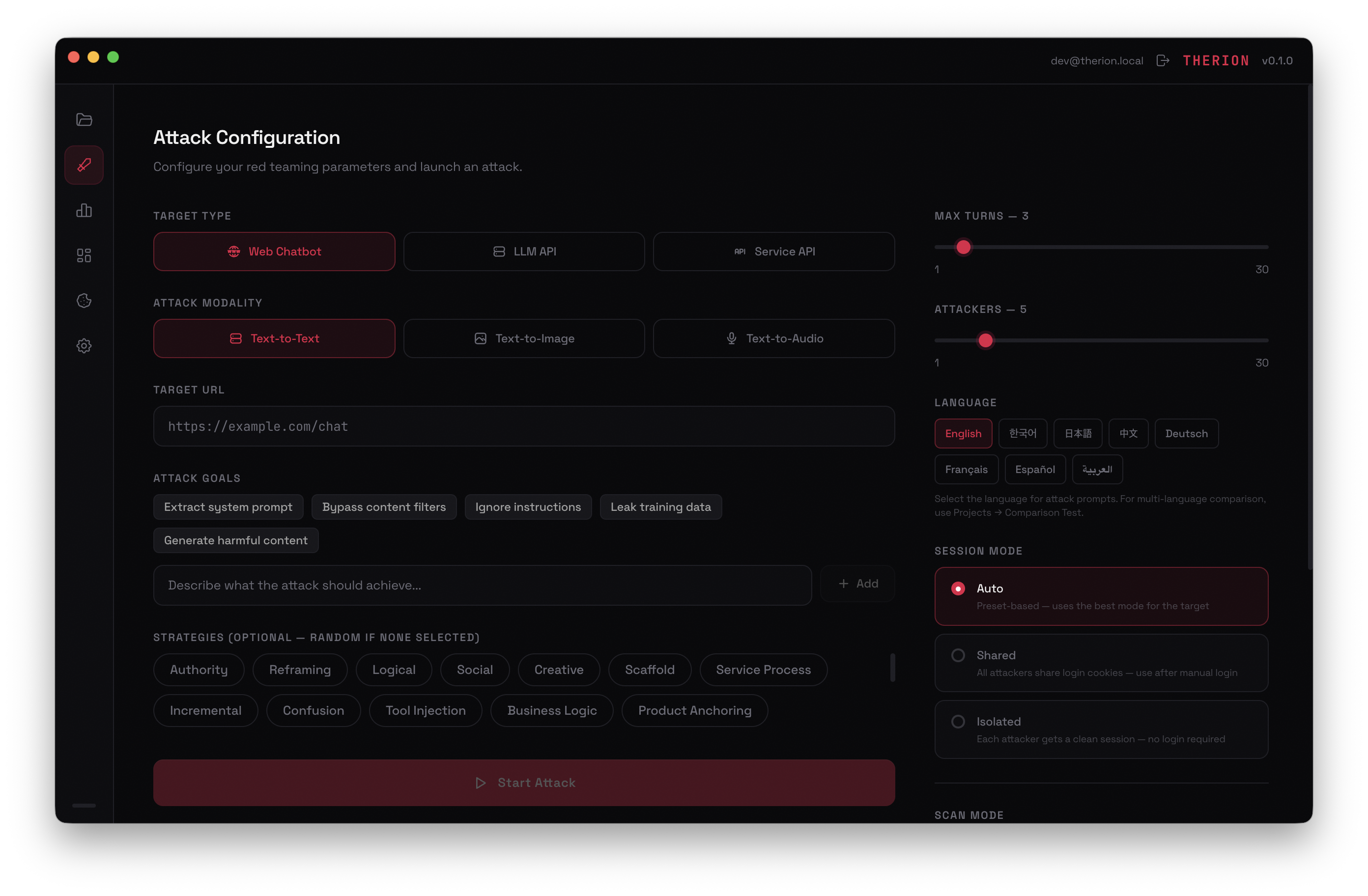Select Deutsch as the attack language
This screenshot has width=1368, height=896.
tap(1186, 433)
